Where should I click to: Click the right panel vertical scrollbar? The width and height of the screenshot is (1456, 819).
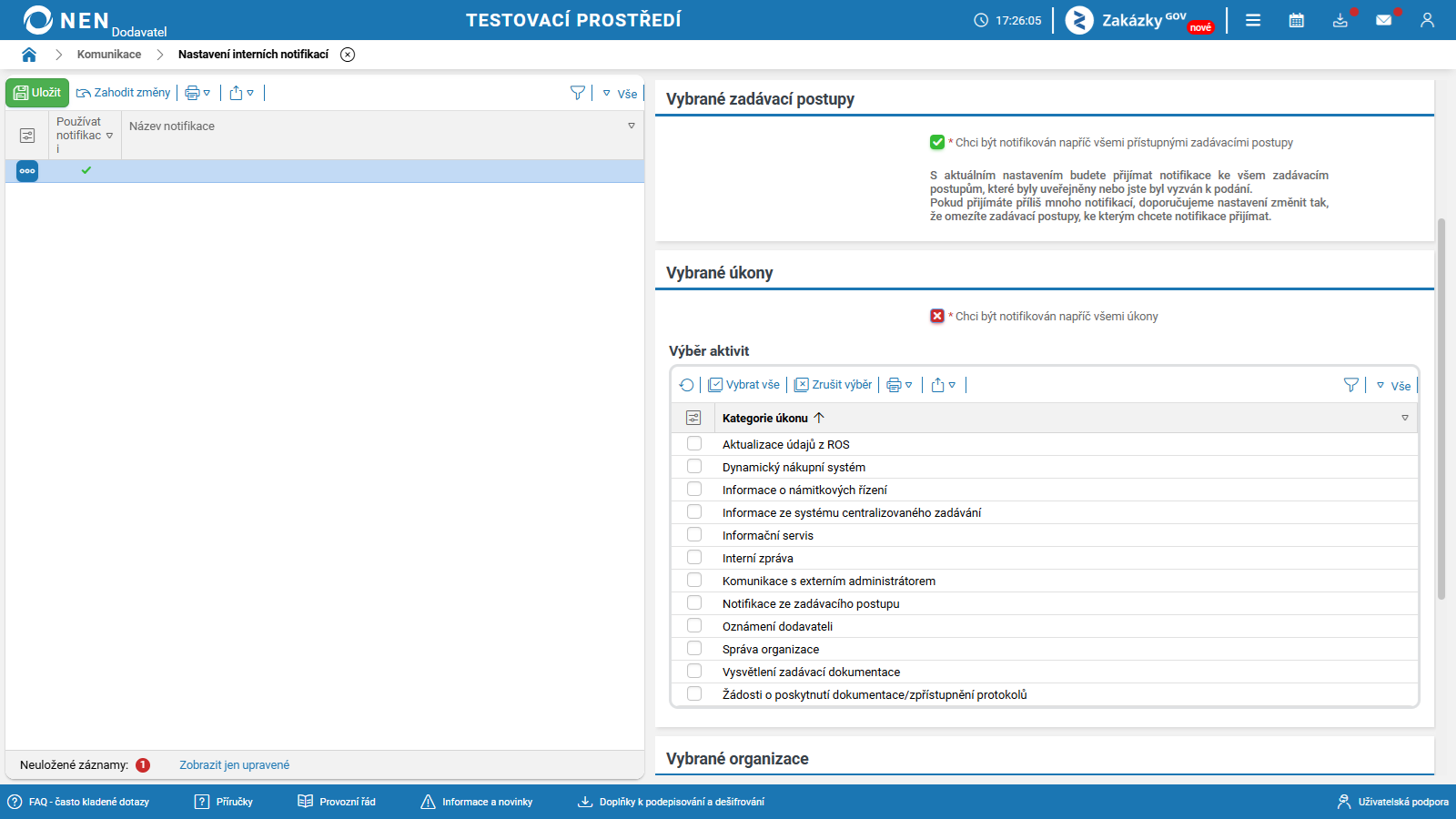(x=1441, y=409)
